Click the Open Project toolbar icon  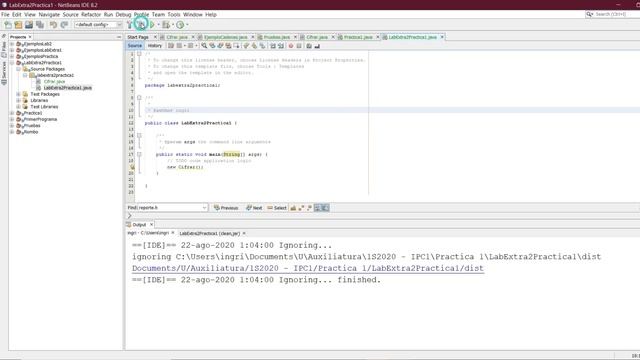click(29, 25)
